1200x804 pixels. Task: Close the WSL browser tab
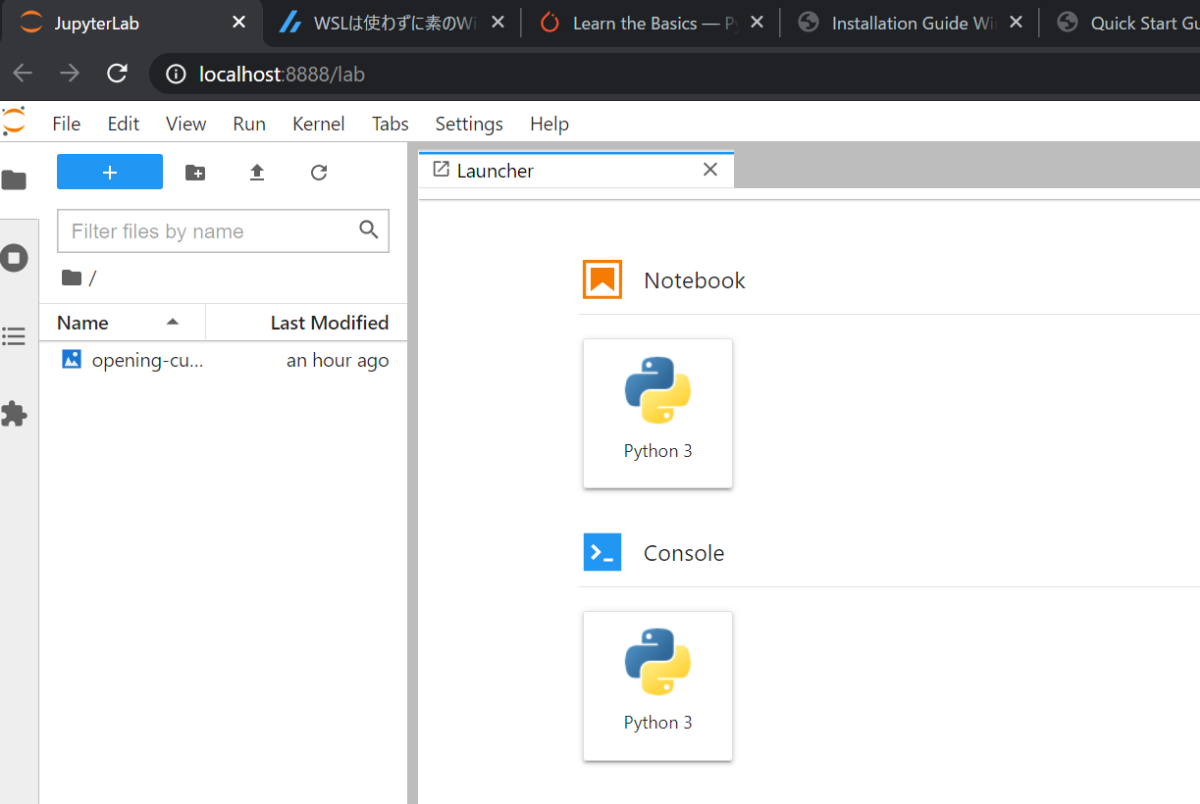pos(498,22)
